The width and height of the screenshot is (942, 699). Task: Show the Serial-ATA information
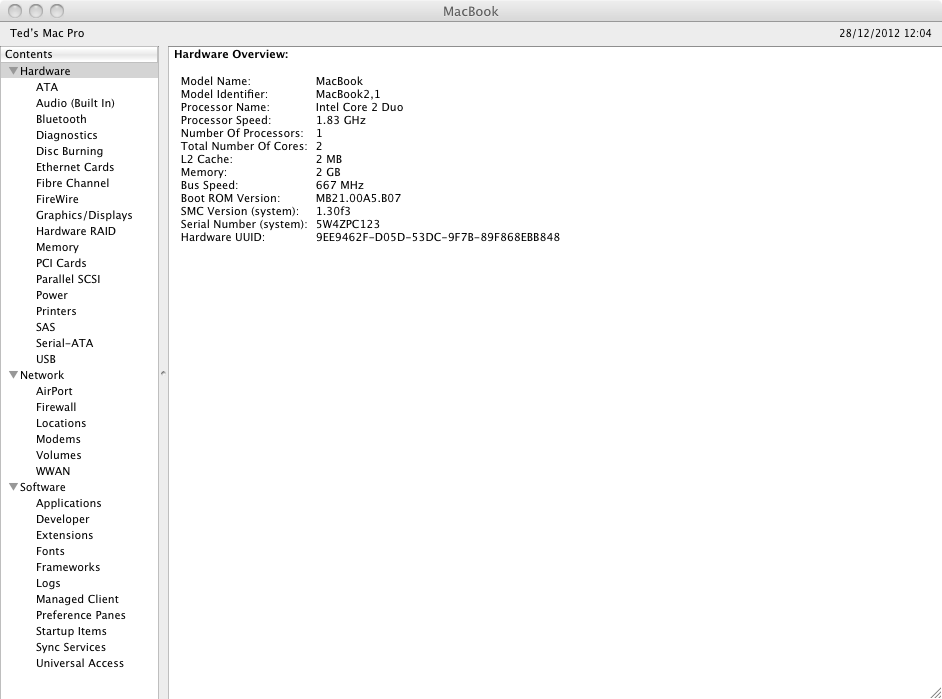(x=64, y=343)
